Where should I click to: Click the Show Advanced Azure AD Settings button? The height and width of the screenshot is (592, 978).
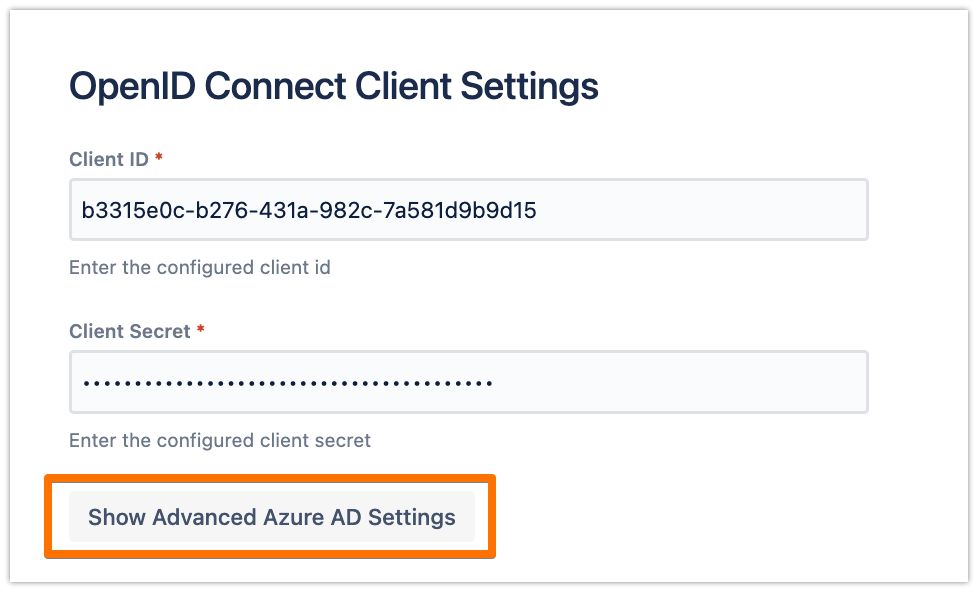coord(271,517)
